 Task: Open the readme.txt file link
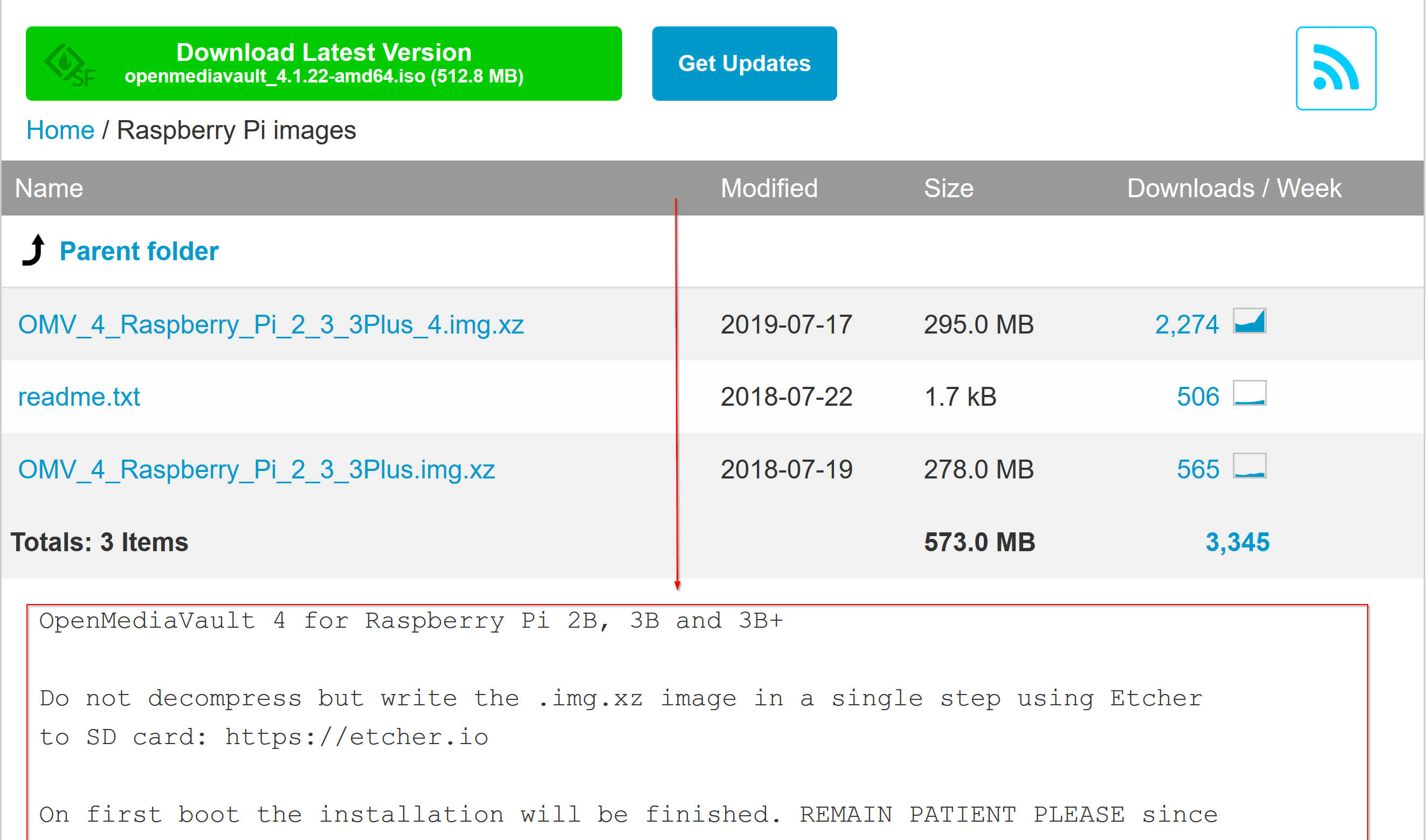tap(79, 397)
